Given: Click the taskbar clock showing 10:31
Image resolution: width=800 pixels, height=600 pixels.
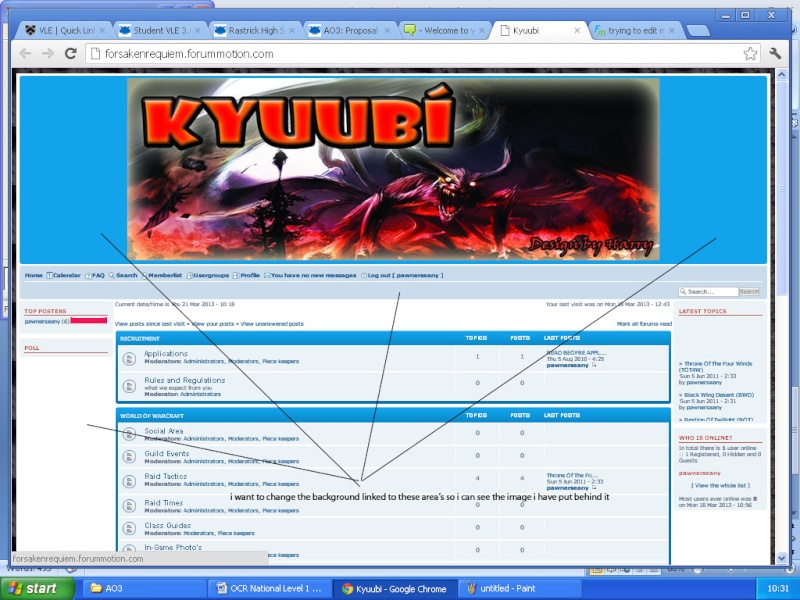Looking at the screenshot, I should click(779, 589).
